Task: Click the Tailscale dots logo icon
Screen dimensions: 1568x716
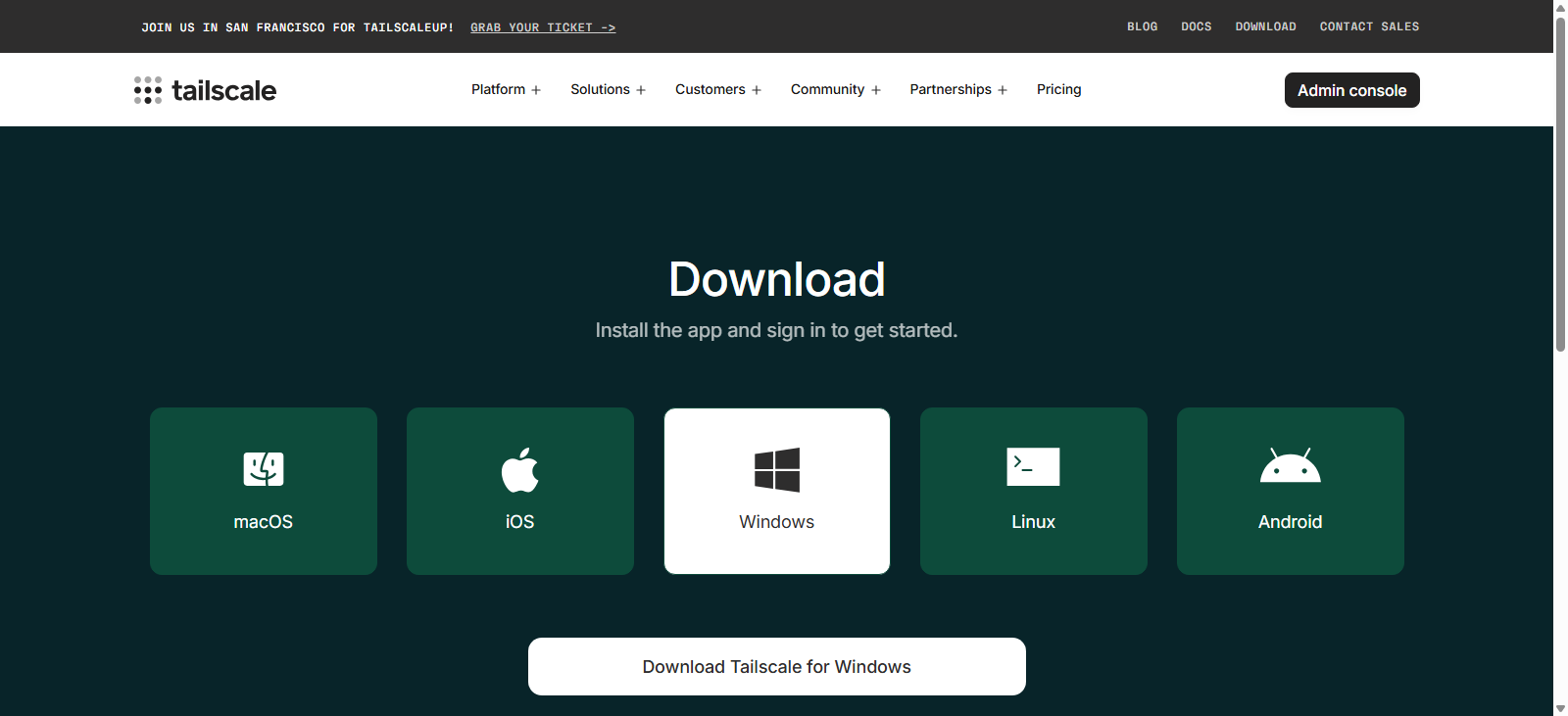Action: [x=148, y=90]
